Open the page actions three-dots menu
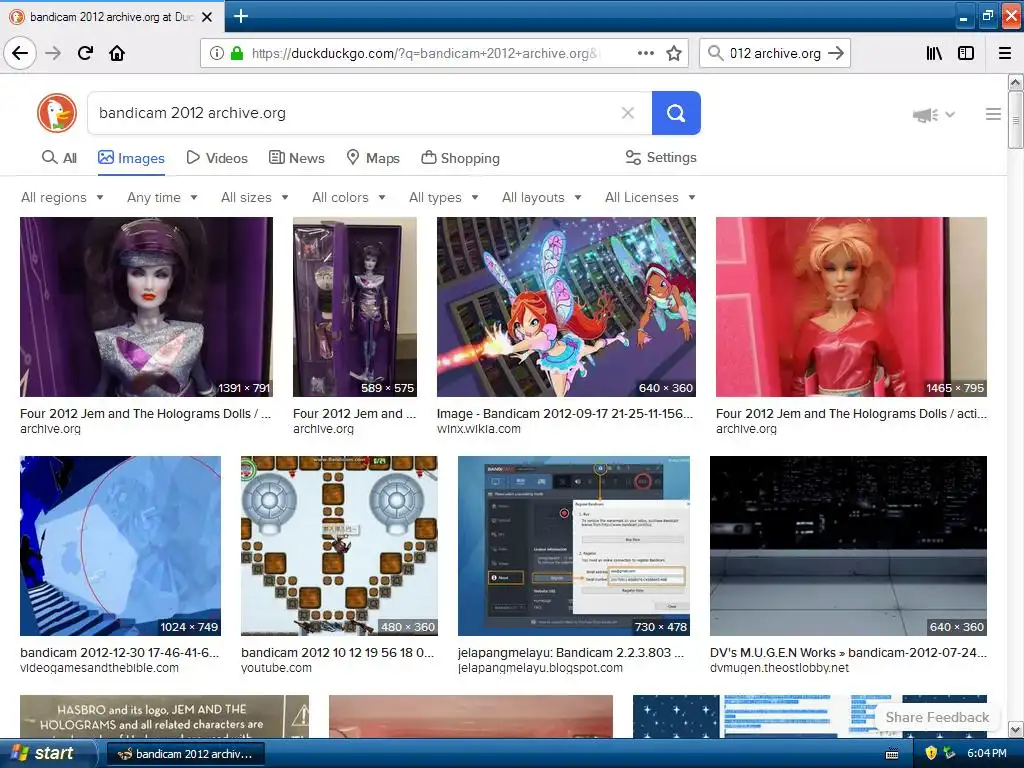Screen dimensions: 1024x768 (646, 53)
